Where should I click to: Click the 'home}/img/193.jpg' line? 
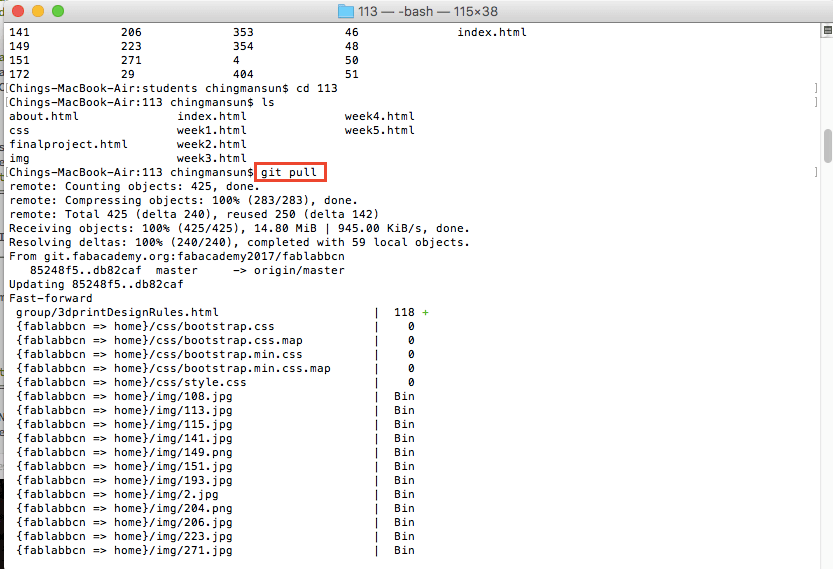124,480
